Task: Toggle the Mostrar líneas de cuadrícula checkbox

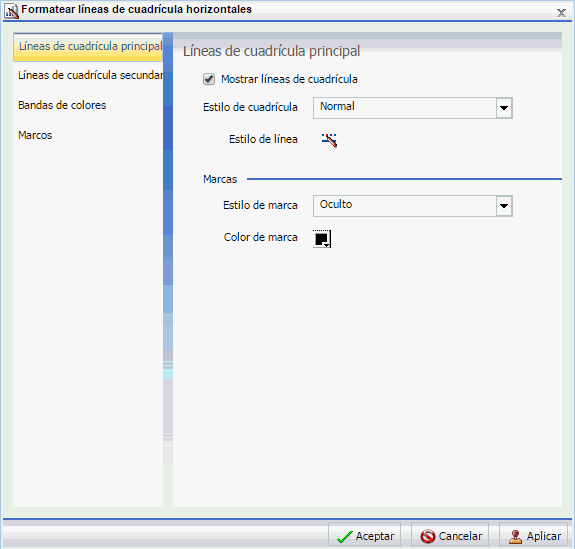Action: (x=209, y=79)
